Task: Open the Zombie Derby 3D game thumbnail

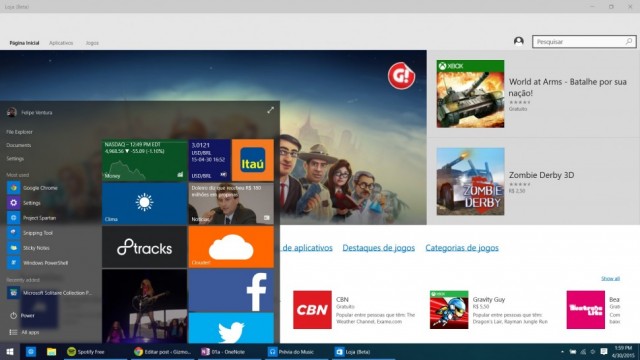Action: (470, 182)
